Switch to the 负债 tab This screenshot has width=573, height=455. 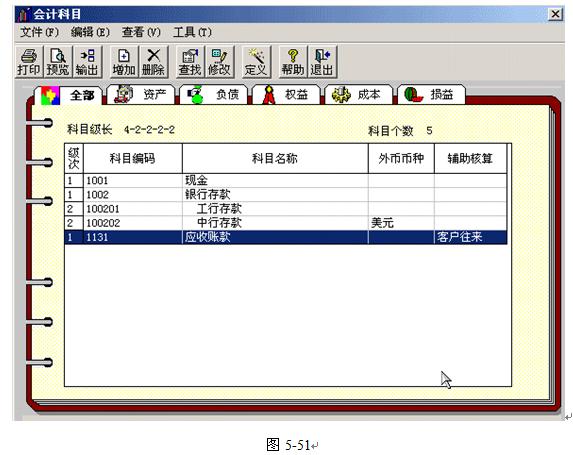click(213, 95)
